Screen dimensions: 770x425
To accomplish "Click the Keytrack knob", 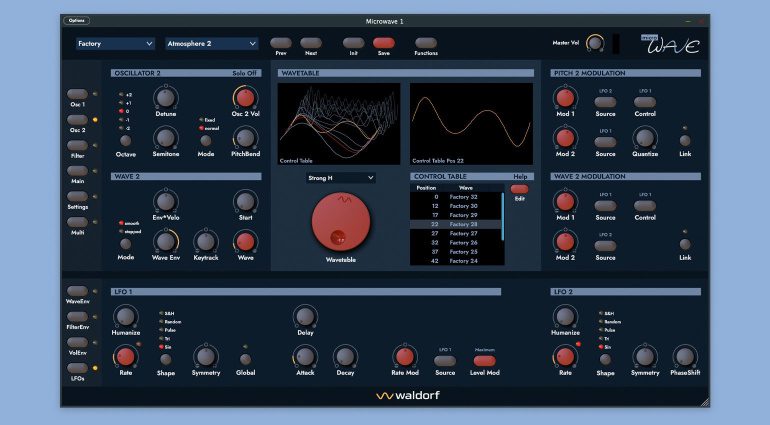I will (206, 241).
